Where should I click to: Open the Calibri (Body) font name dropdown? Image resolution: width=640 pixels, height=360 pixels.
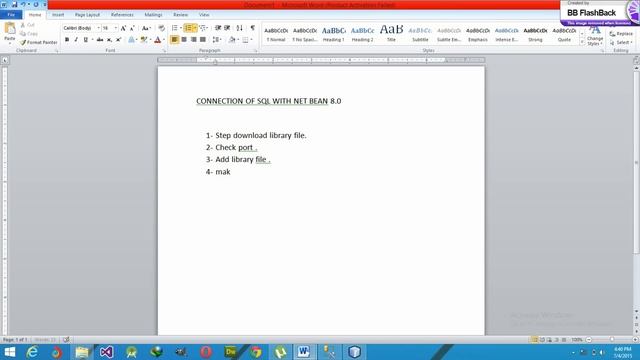(98, 28)
